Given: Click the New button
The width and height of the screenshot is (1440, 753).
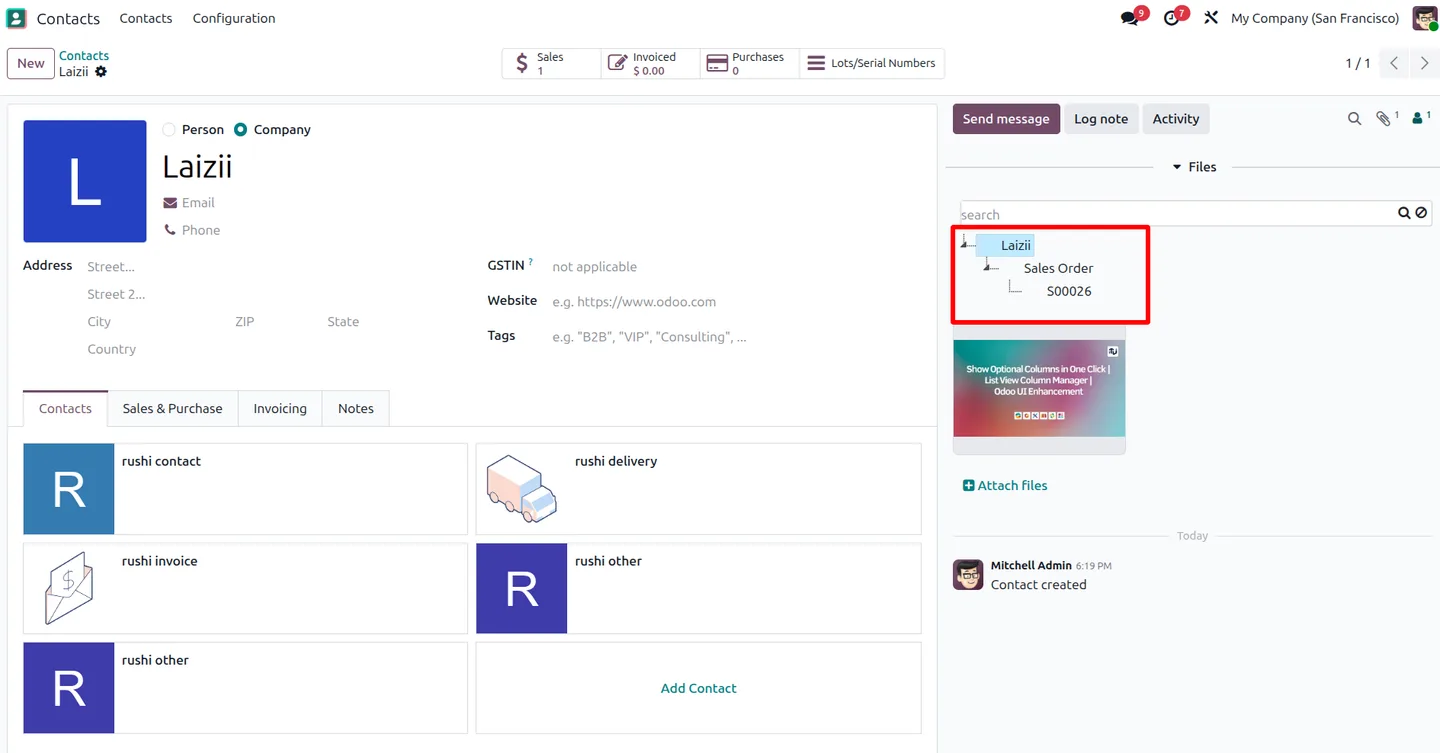Looking at the screenshot, I should [31, 63].
